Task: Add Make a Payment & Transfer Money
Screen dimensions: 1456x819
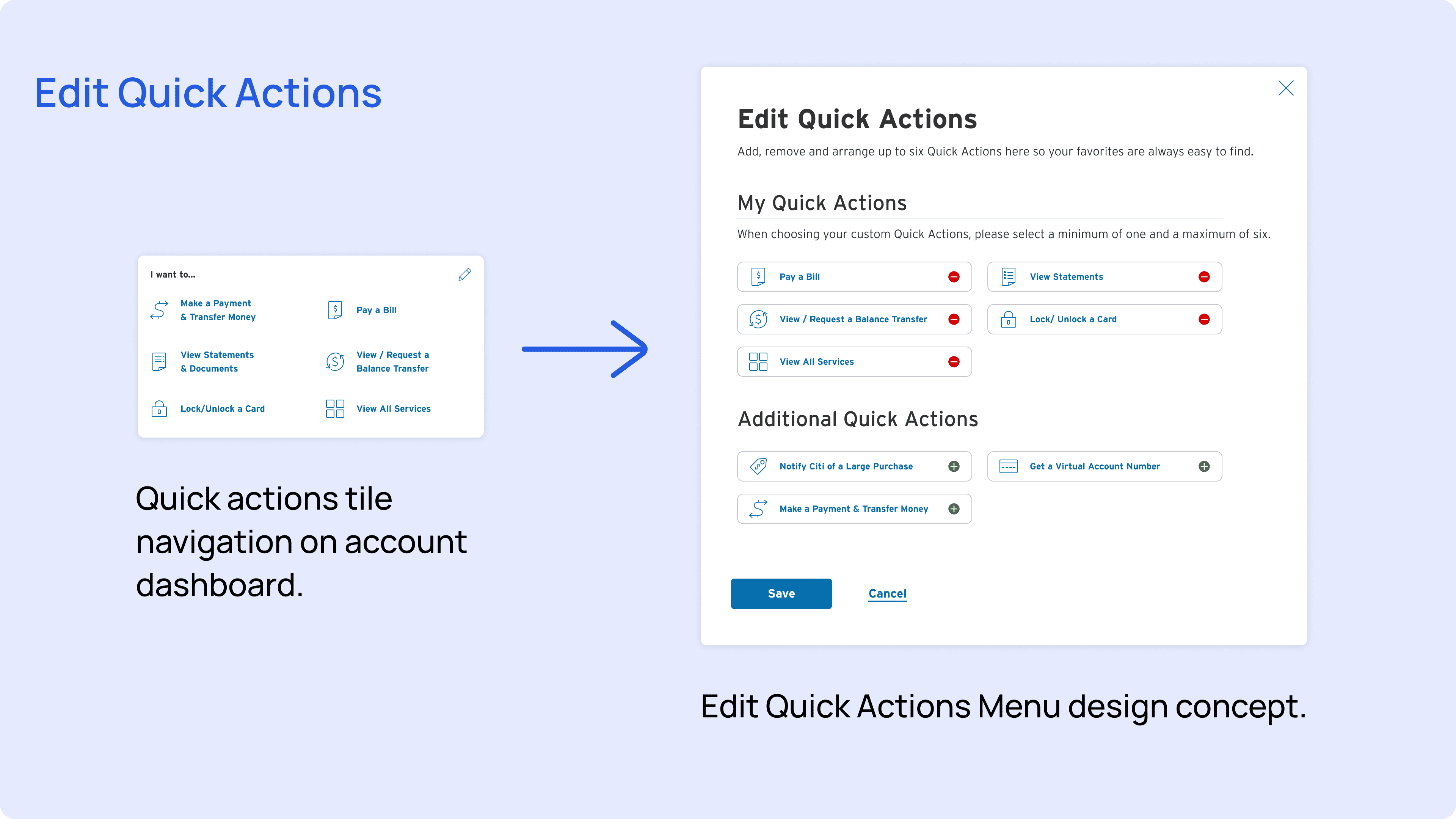Action: pyautogui.click(x=954, y=509)
